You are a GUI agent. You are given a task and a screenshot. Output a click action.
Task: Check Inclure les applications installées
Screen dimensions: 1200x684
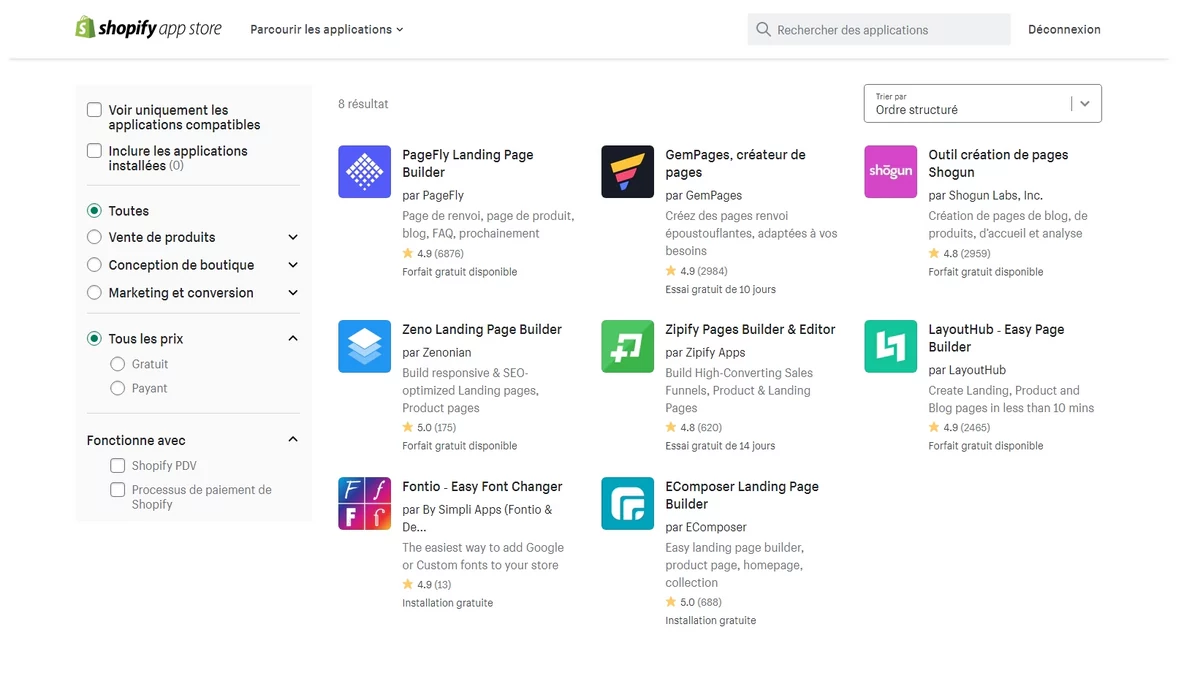(94, 151)
